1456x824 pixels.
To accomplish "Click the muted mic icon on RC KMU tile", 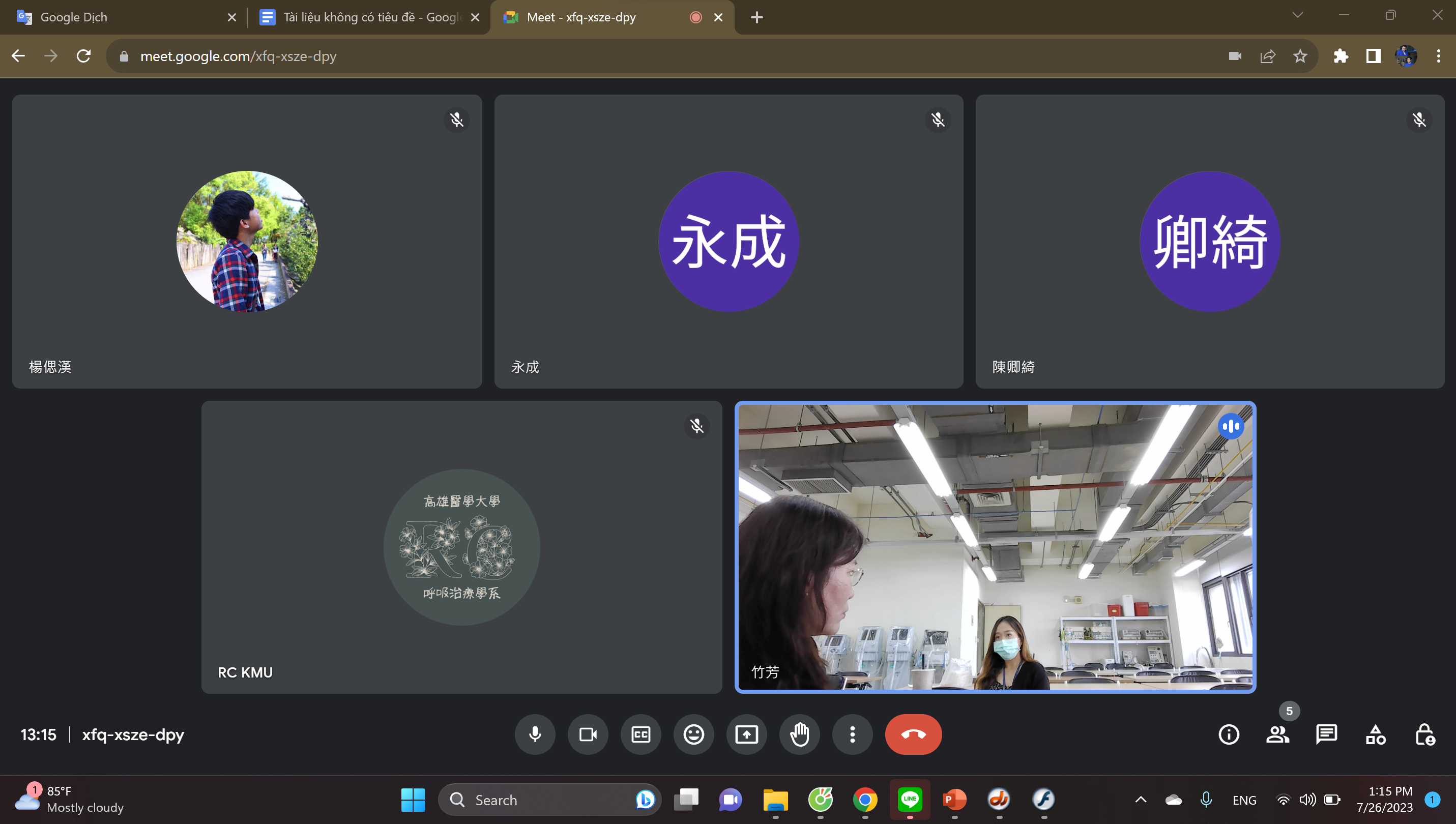I will (696, 426).
